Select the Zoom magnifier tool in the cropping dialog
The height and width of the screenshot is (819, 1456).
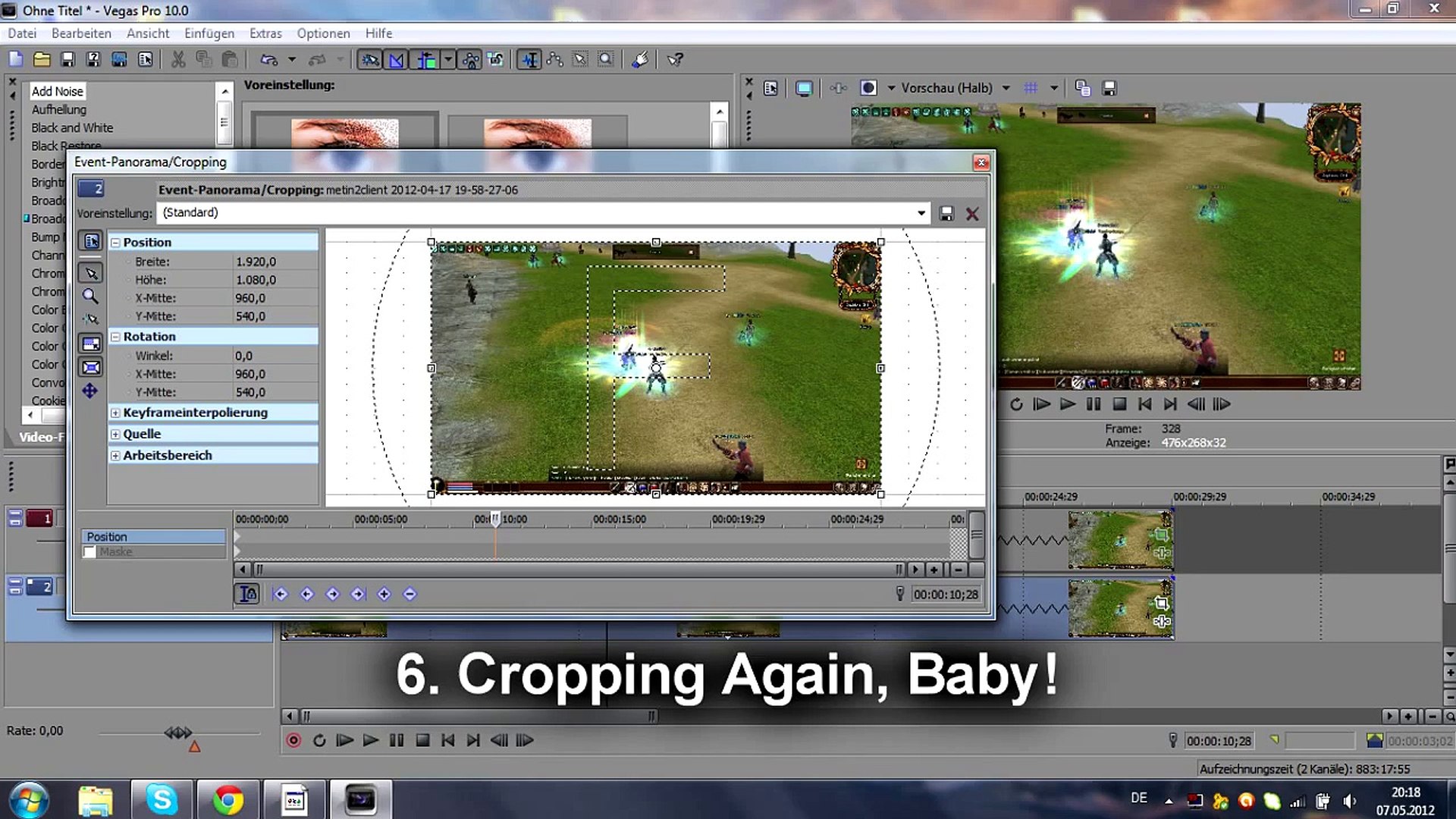coord(91,296)
